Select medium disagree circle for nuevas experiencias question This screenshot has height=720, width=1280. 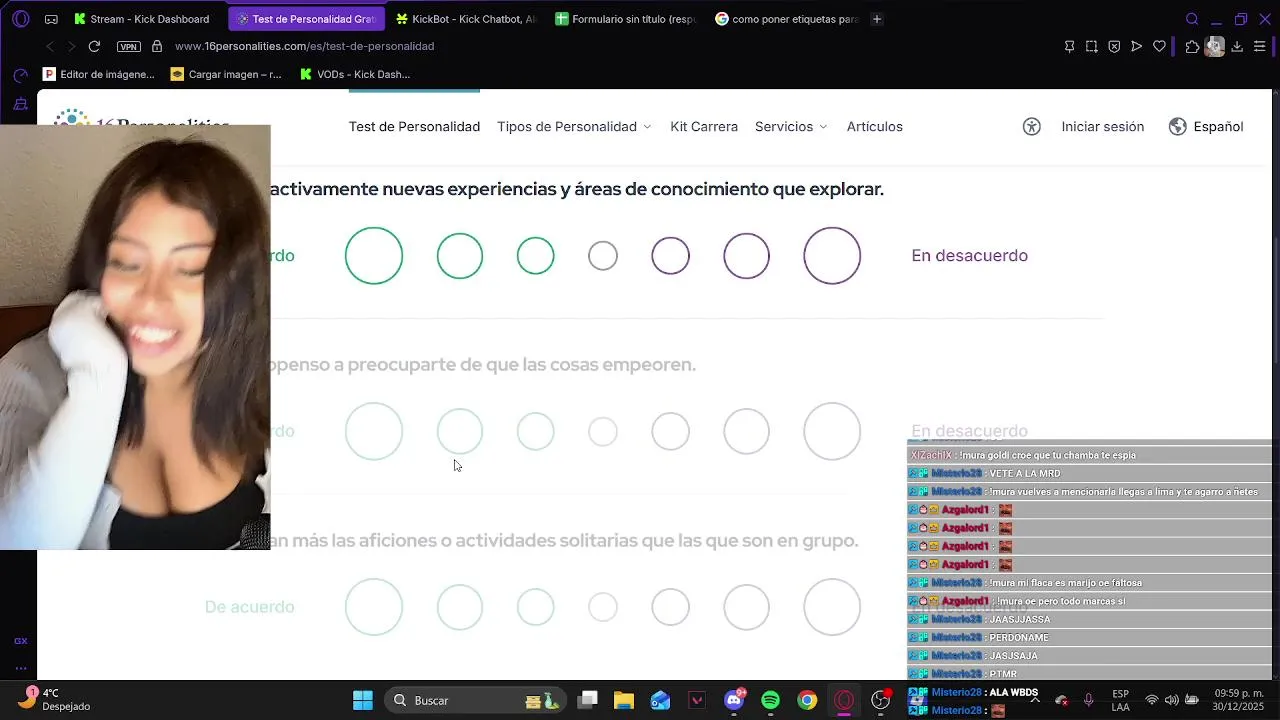point(747,255)
